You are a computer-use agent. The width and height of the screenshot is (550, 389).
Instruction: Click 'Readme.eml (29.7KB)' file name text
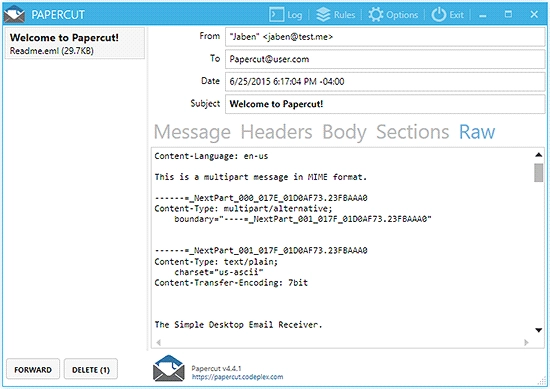(52, 51)
